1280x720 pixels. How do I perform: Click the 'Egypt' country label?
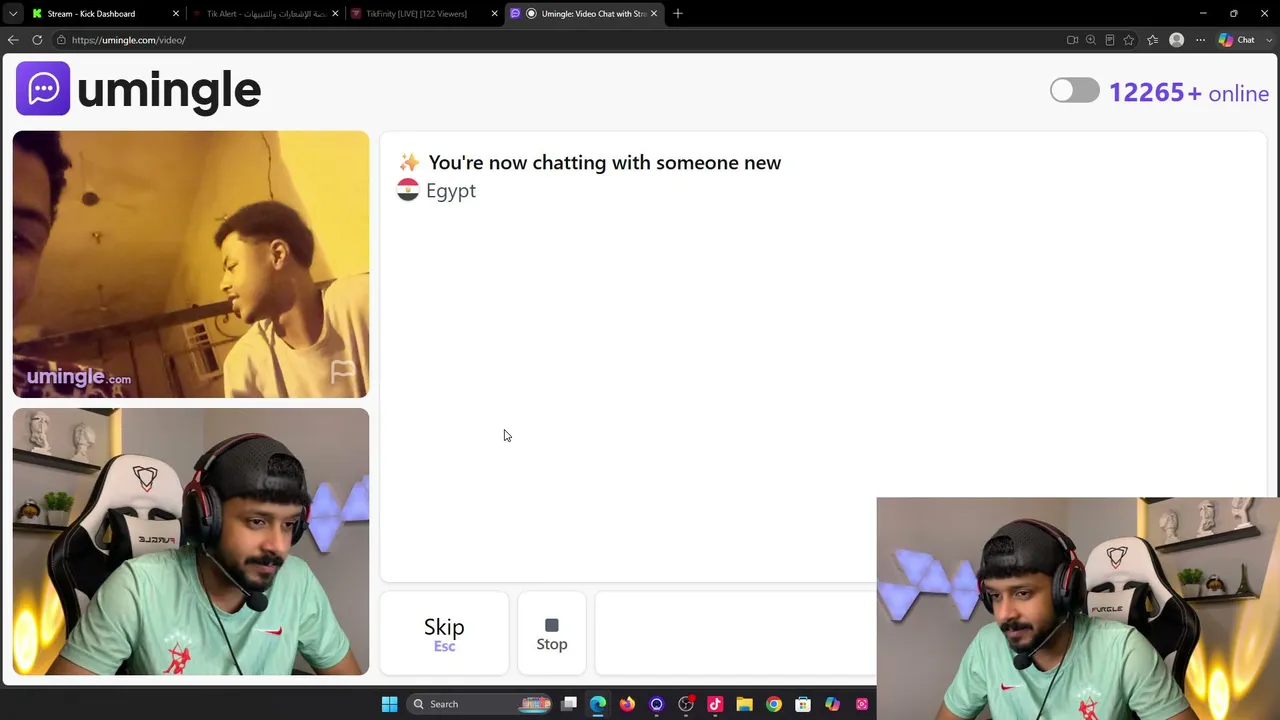point(451,191)
